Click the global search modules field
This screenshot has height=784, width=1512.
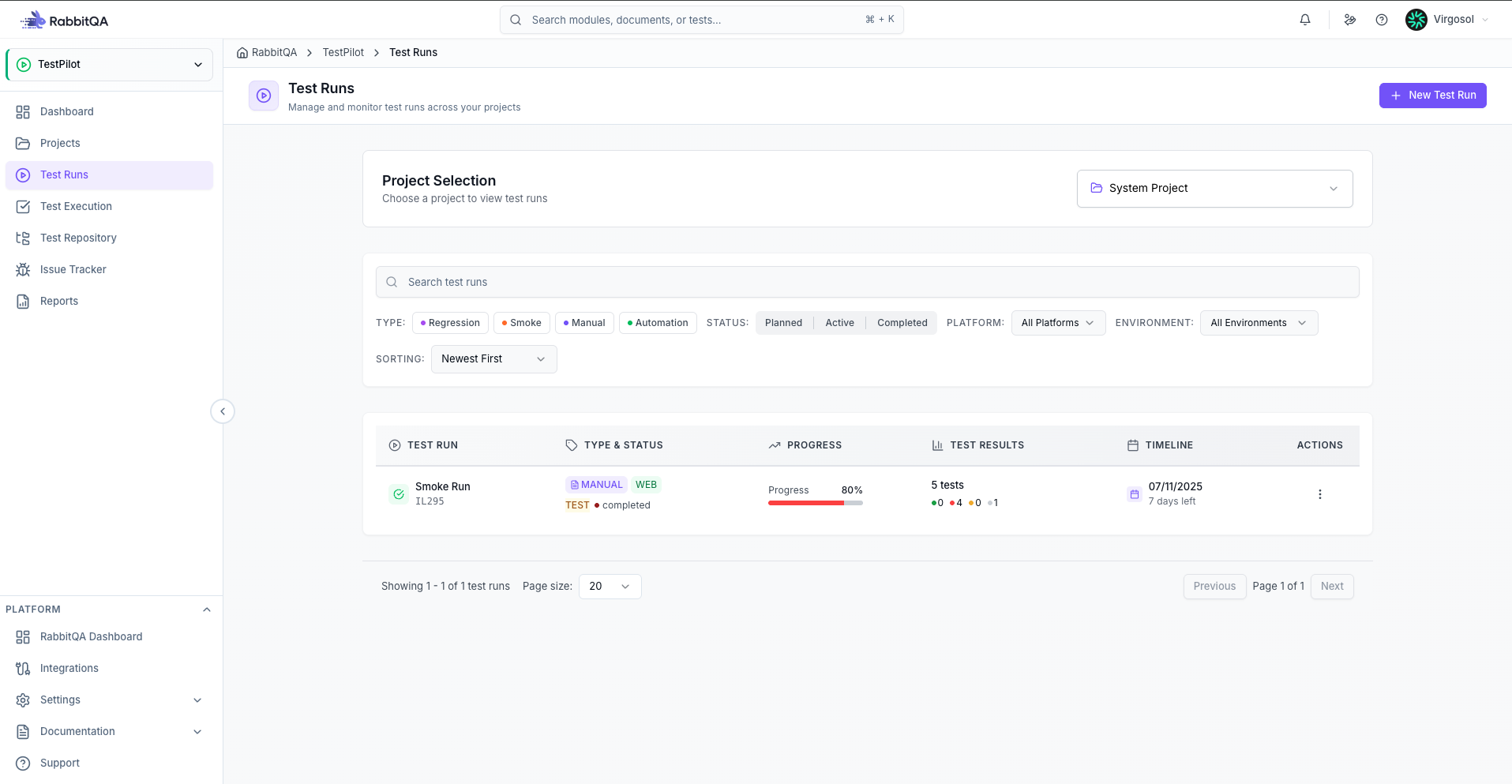point(702,20)
